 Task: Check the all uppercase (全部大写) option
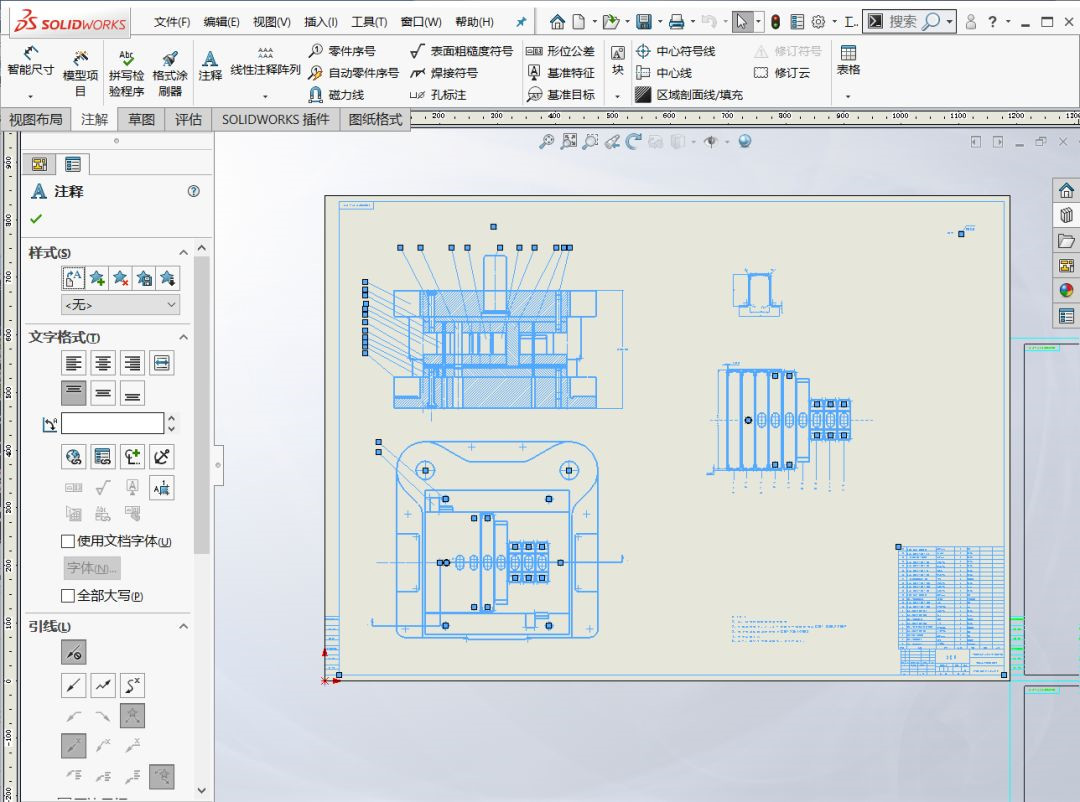(x=68, y=596)
